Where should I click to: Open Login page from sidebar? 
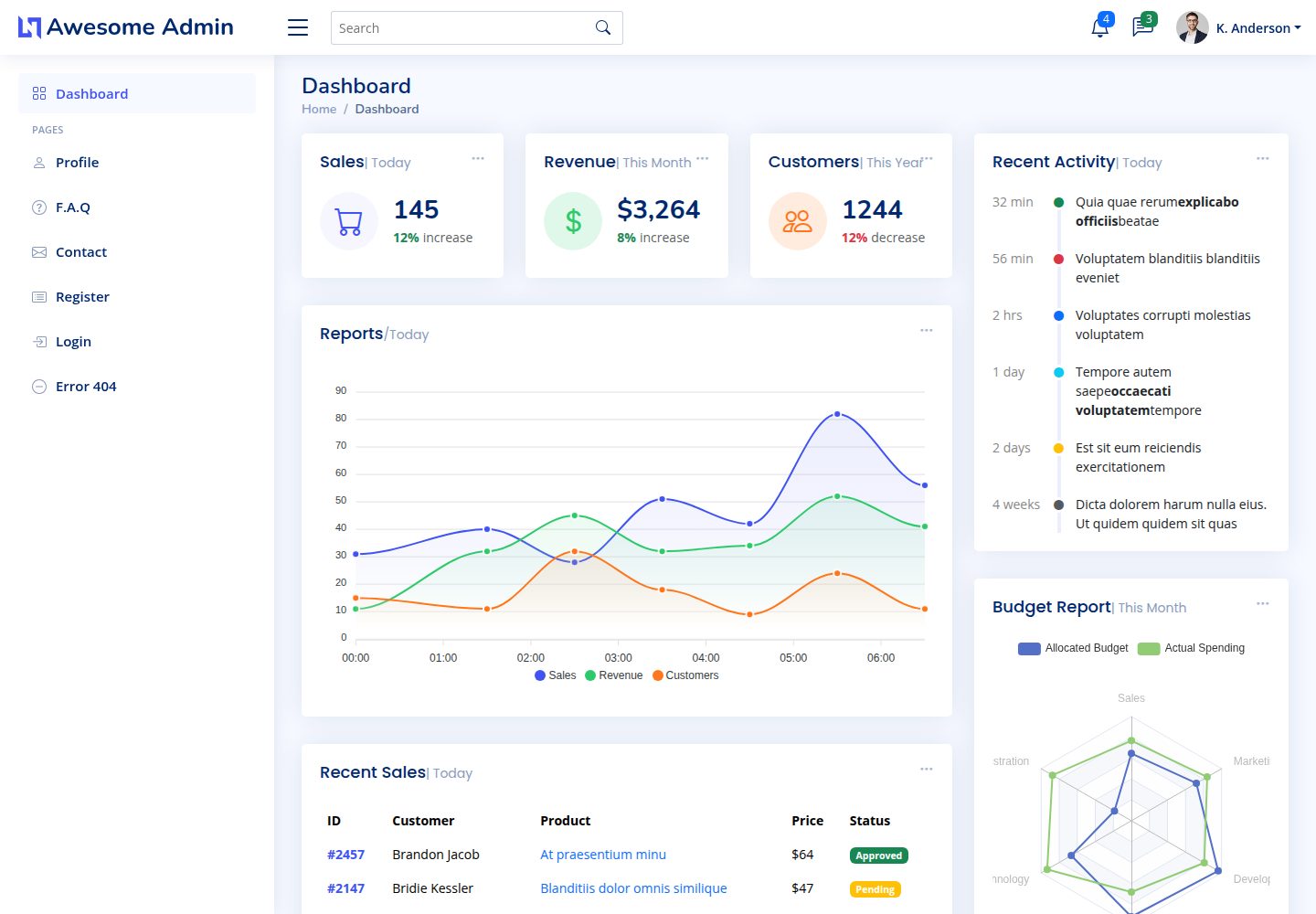137,342
